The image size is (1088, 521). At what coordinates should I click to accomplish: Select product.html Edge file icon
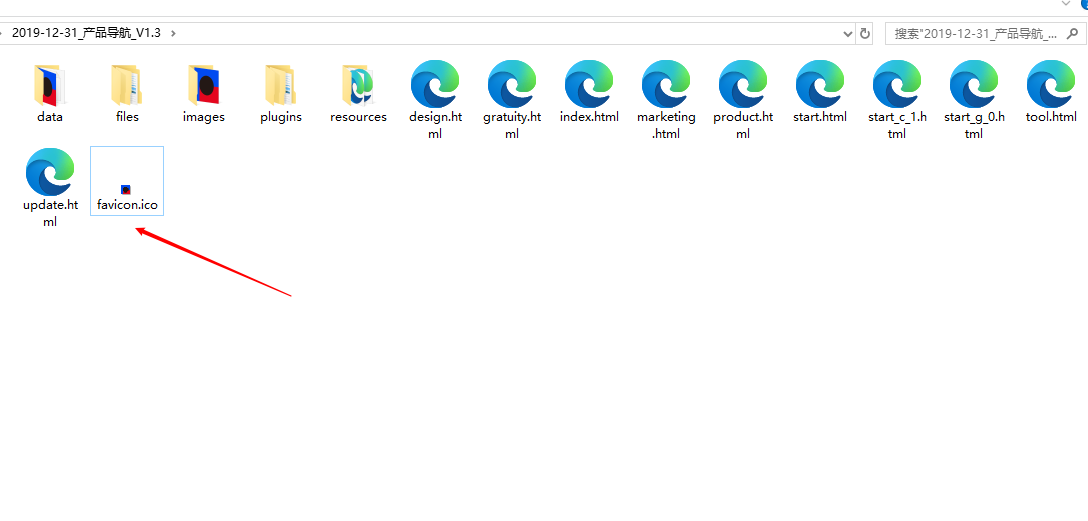pos(743,84)
